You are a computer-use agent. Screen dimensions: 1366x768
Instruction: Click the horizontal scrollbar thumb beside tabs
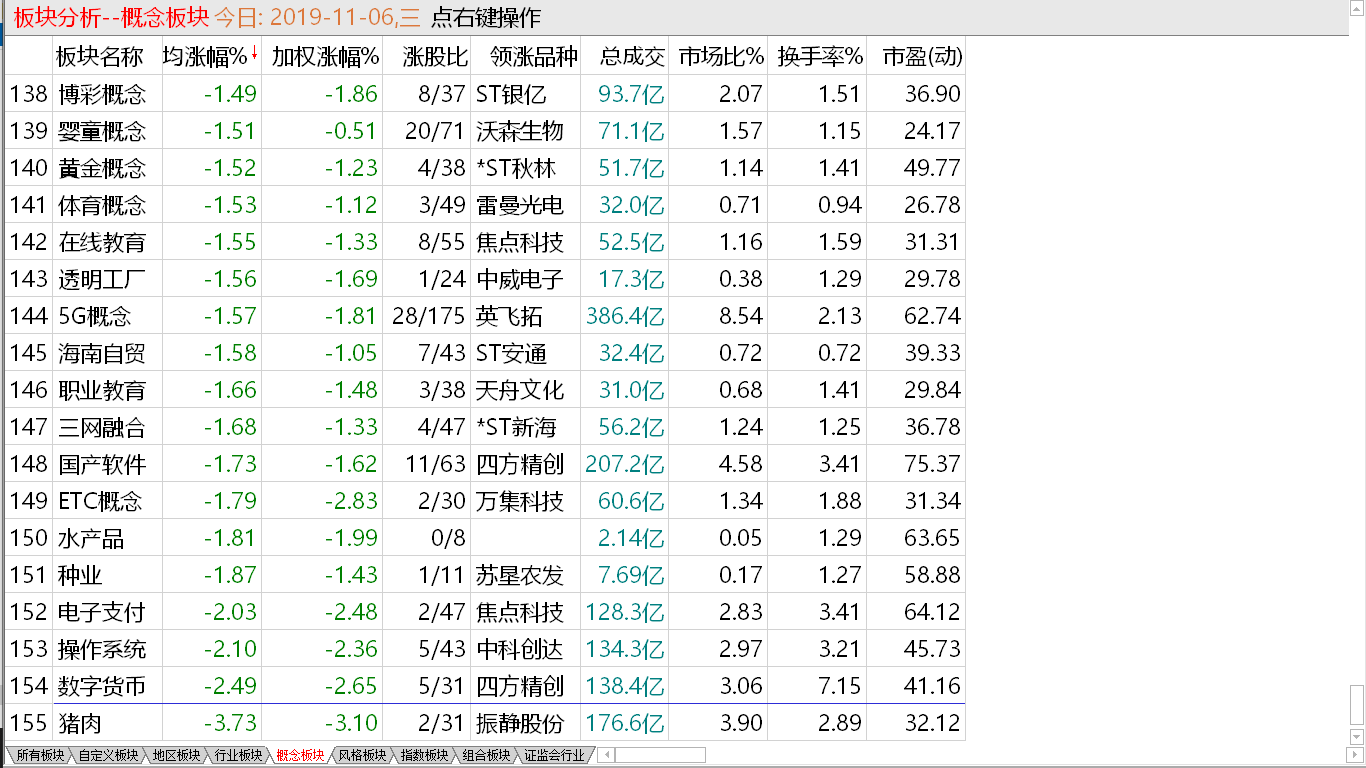point(662,755)
